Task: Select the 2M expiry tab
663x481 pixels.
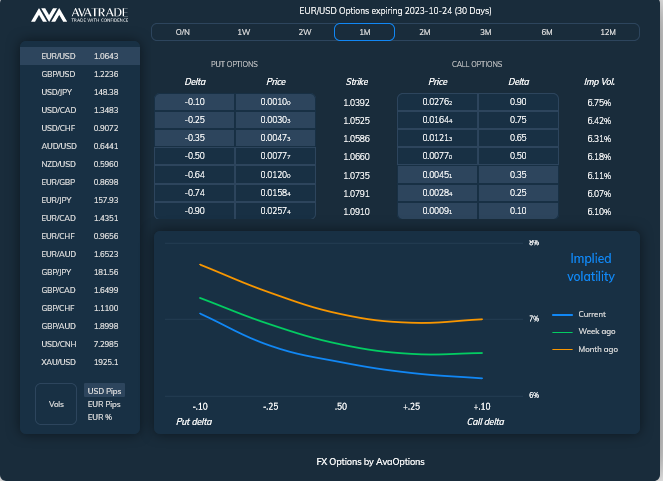Action: 425,32
